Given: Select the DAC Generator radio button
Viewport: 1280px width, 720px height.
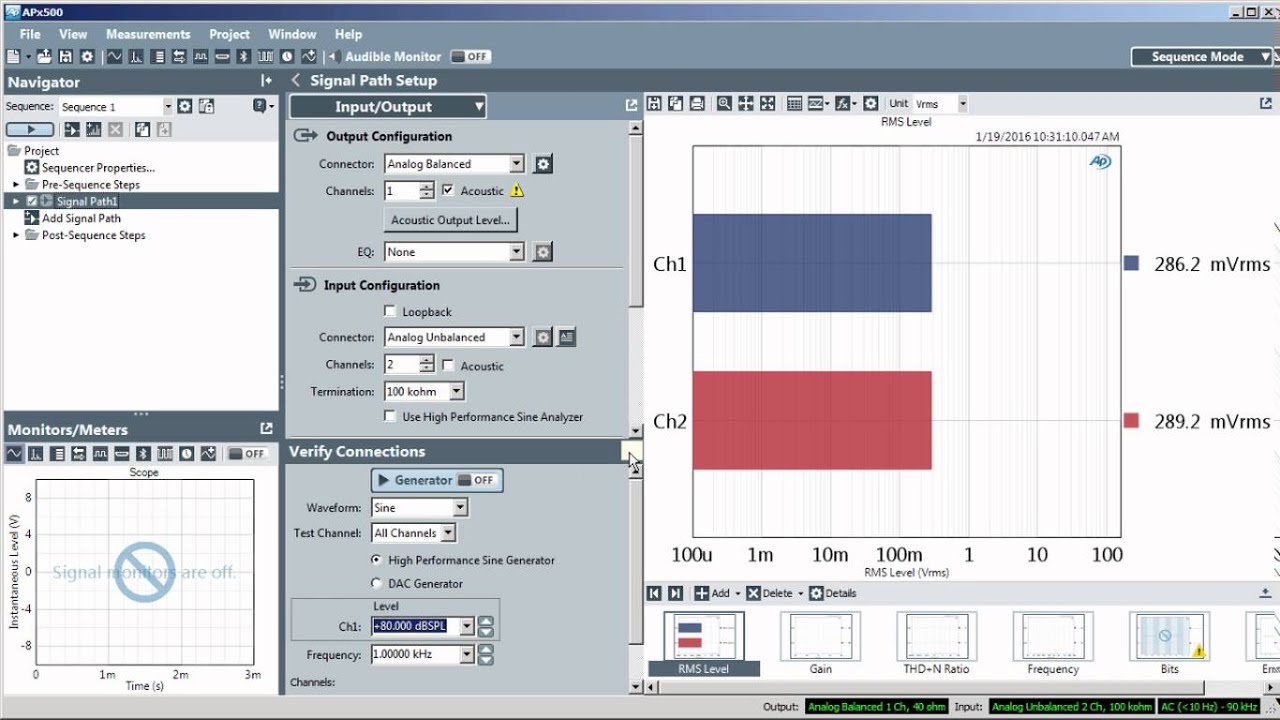Looking at the screenshot, I should [376, 583].
